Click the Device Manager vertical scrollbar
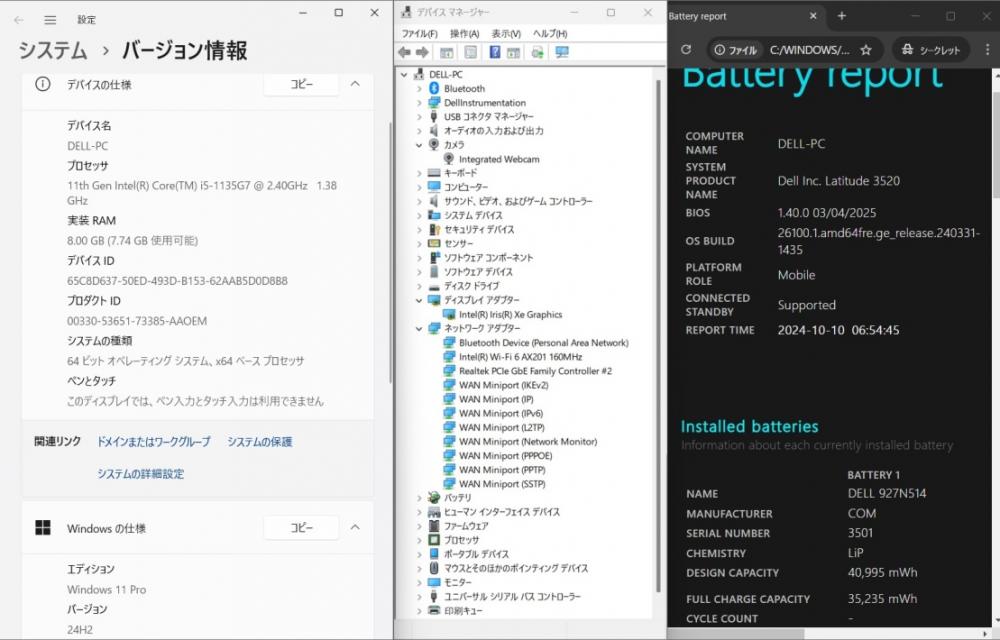This screenshot has height=640, width=1000. pos(658,338)
